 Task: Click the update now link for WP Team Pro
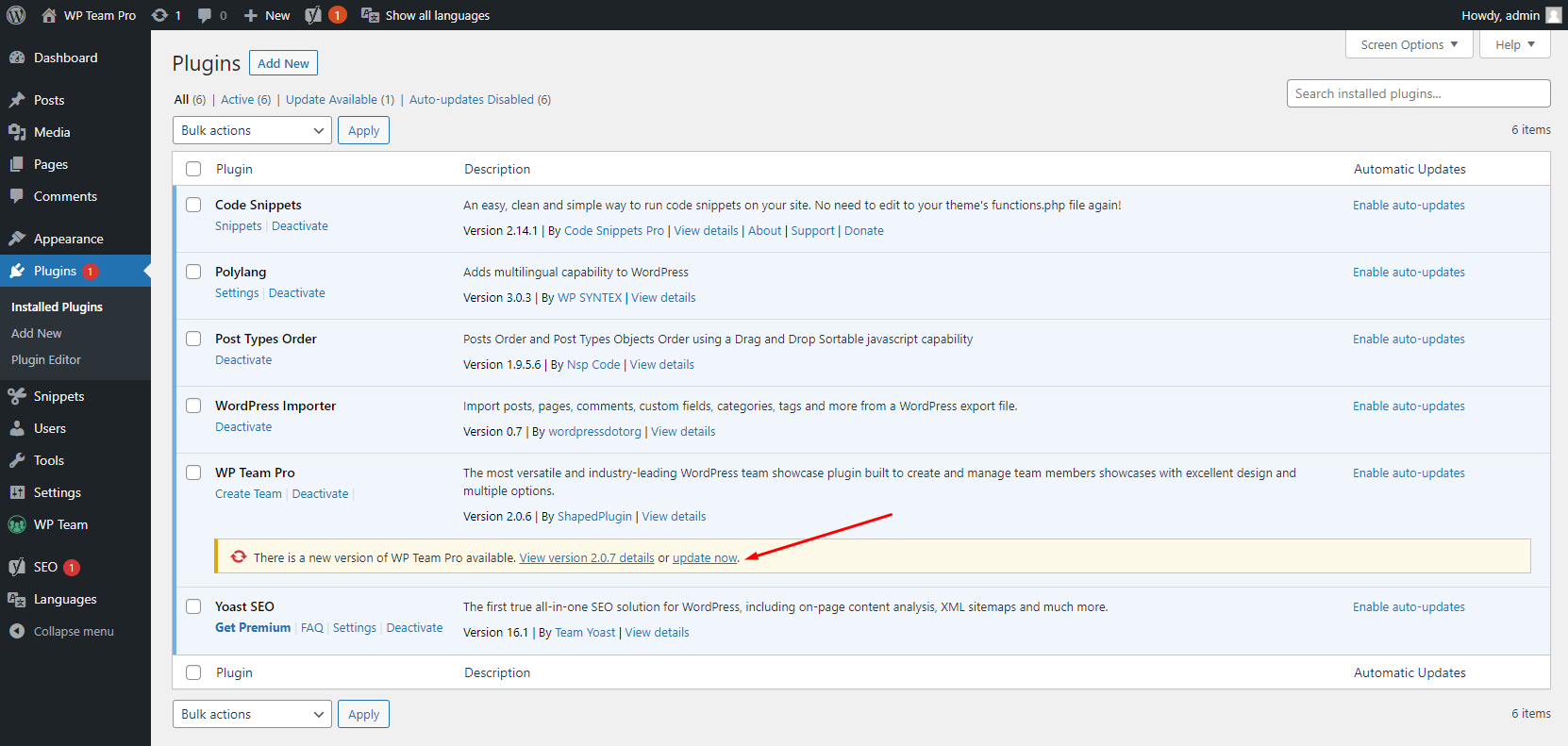[x=705, y=557]
